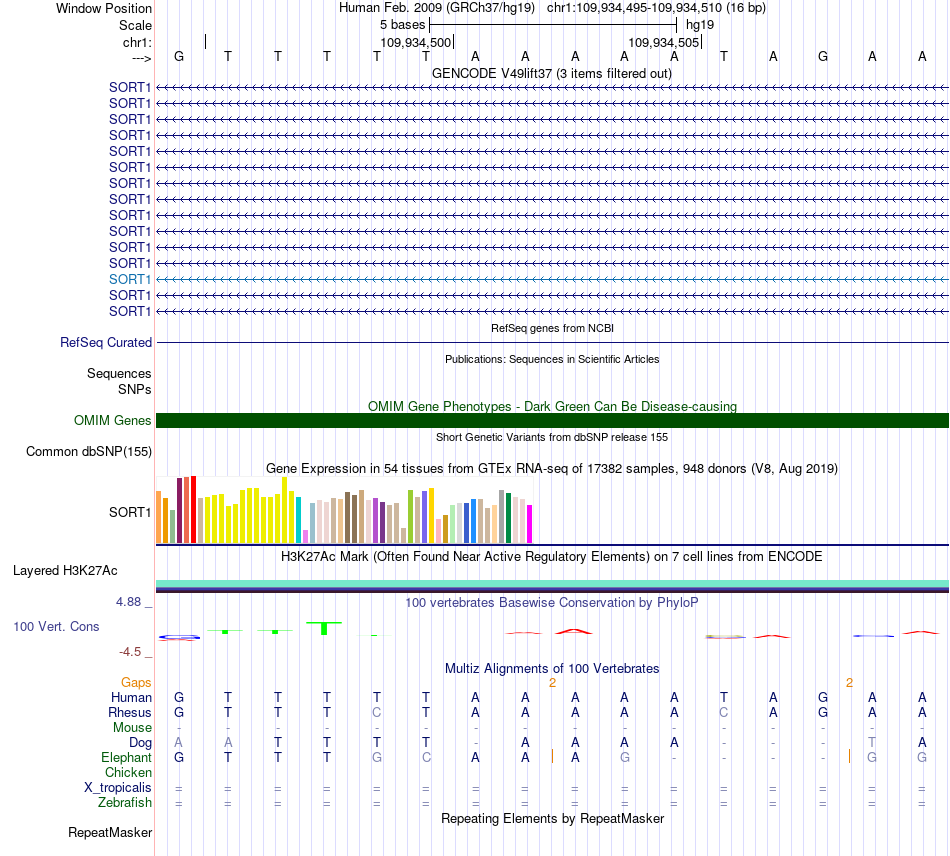The width and height of the screenshot is (950, 856).
Task: Click the Zebrafish species label
Action: (x=125, y=803)
